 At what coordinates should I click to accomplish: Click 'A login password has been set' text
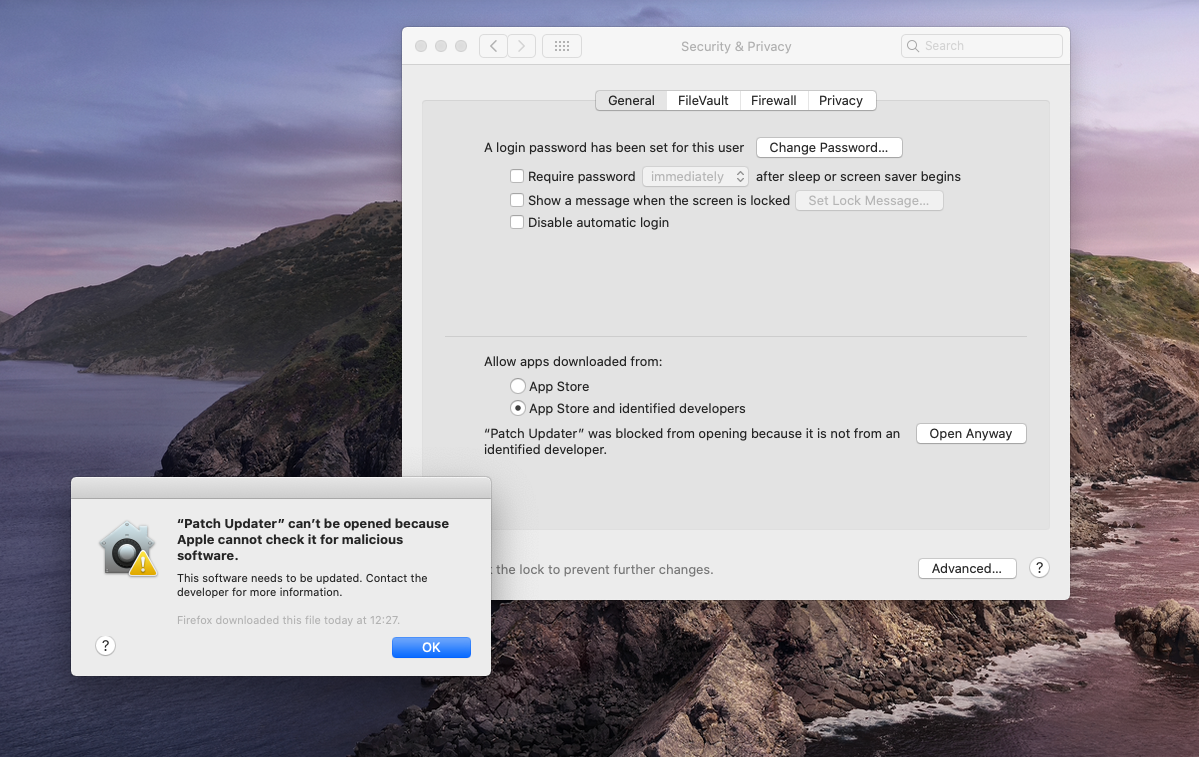[613, 148]
